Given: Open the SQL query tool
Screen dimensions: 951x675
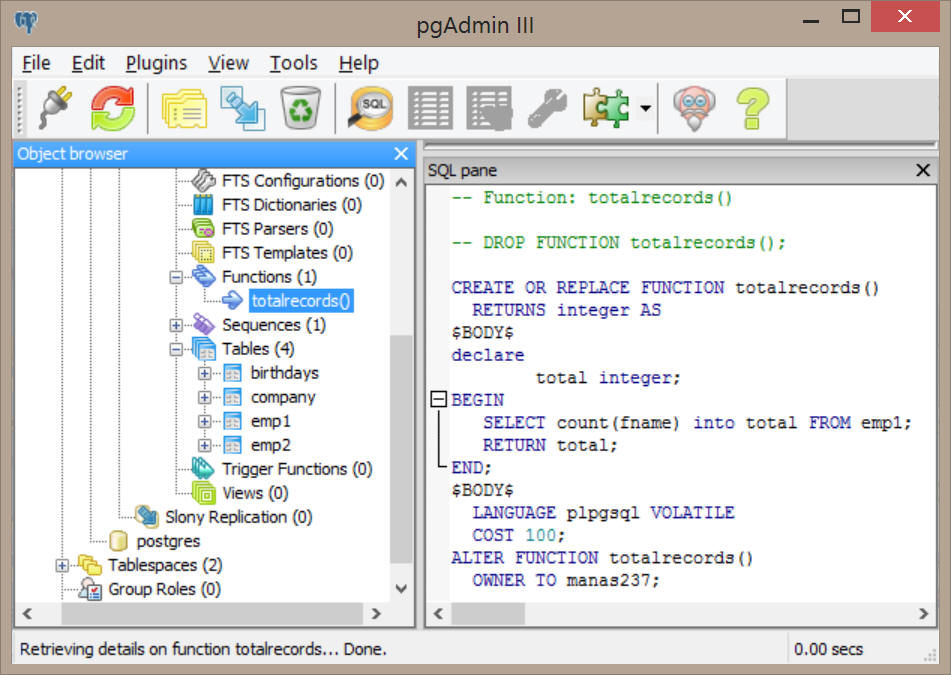Looking at the screenshot, I should coord(370,107).
